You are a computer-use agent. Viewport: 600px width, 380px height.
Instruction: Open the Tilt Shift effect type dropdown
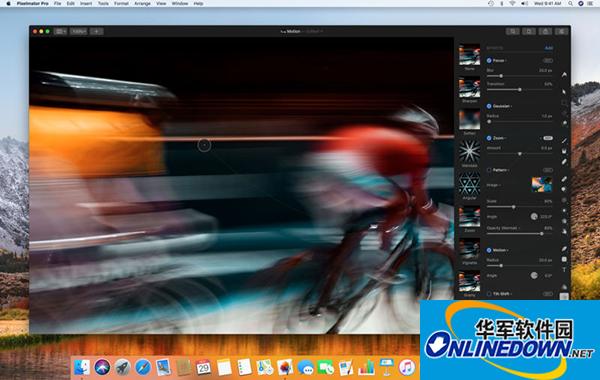[x=502, y=294]
